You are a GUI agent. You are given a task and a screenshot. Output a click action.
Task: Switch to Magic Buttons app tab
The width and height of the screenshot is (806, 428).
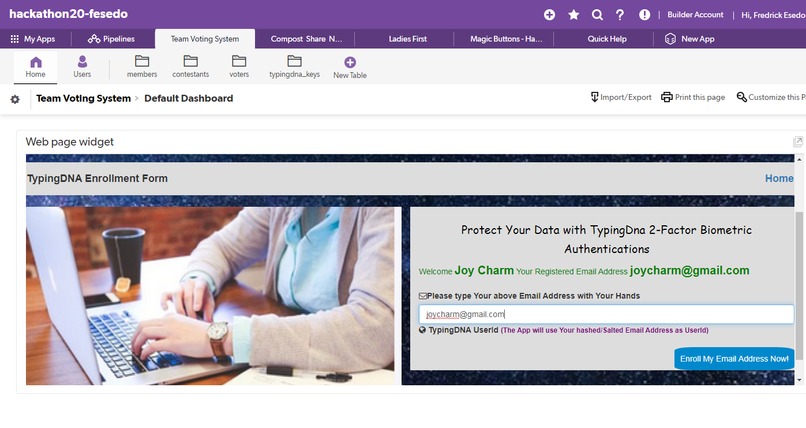(506, 39)
